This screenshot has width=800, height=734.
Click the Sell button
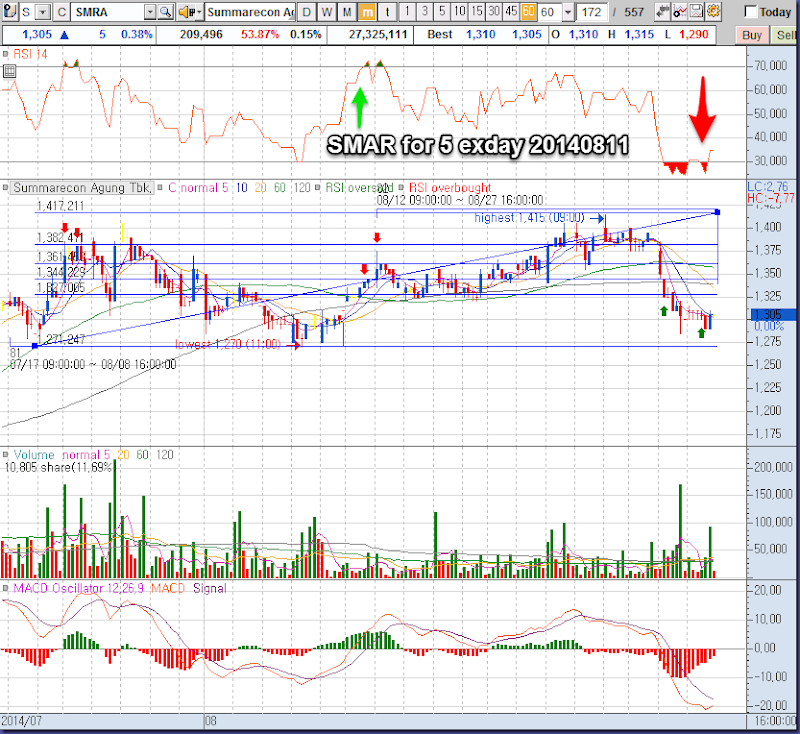tap(785, 35)
